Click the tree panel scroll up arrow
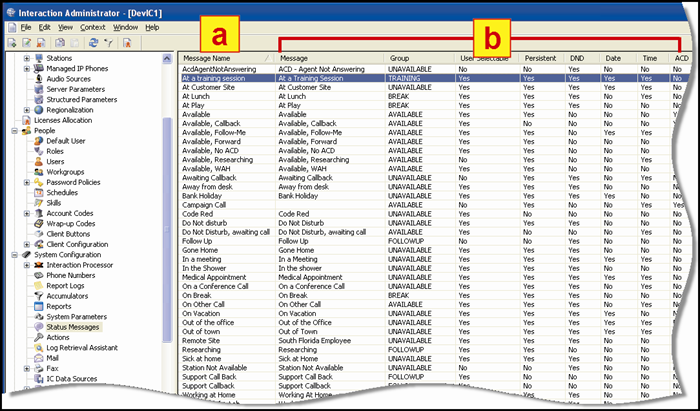The height and width of the screenshot is (411, 700). (168, 57)
